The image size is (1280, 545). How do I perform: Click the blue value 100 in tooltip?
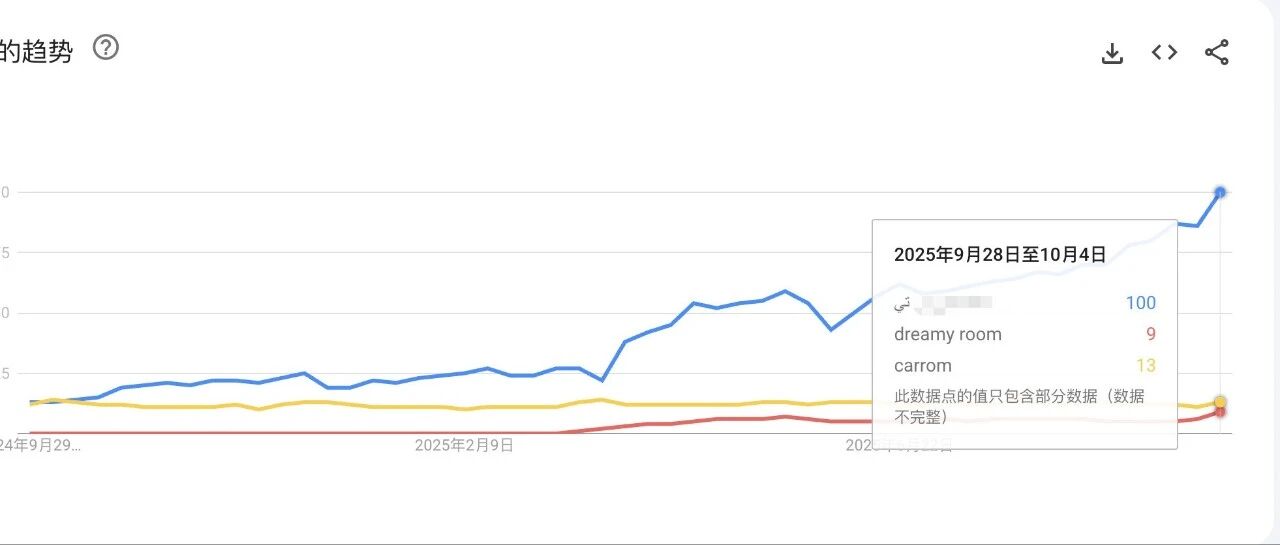point(1140,303)
